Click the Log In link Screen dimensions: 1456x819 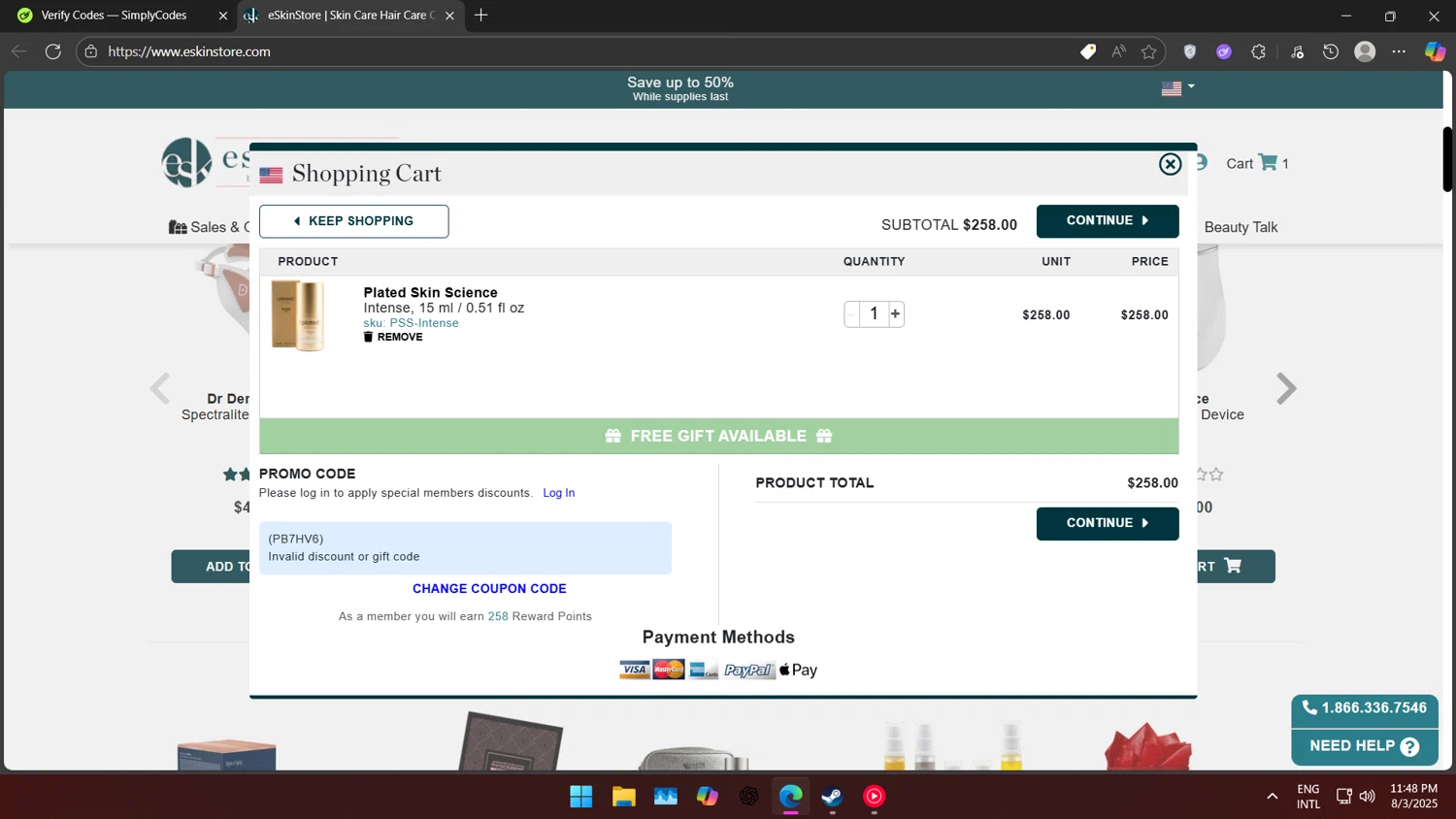[x=558, y=493]
